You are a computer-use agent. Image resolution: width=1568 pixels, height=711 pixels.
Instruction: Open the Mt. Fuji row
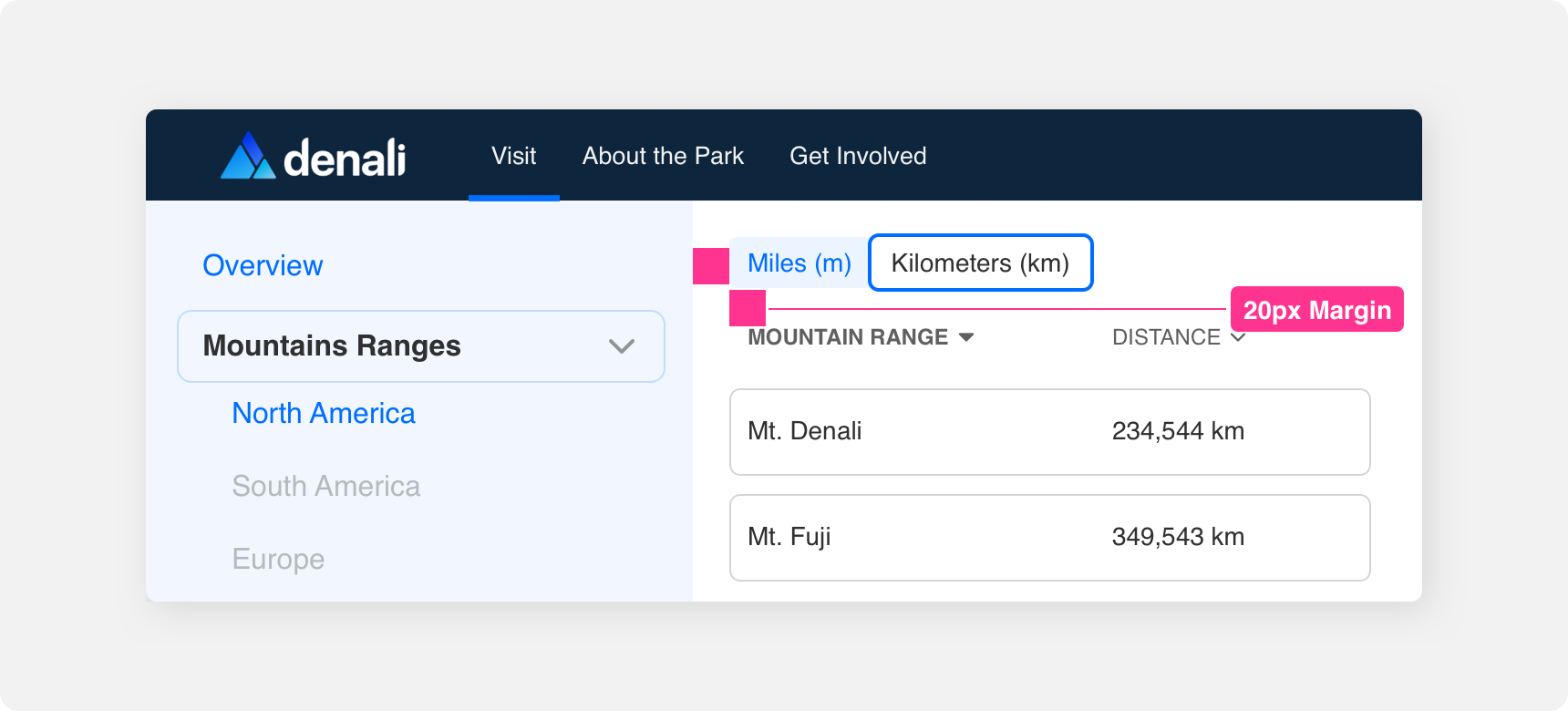1050,538
